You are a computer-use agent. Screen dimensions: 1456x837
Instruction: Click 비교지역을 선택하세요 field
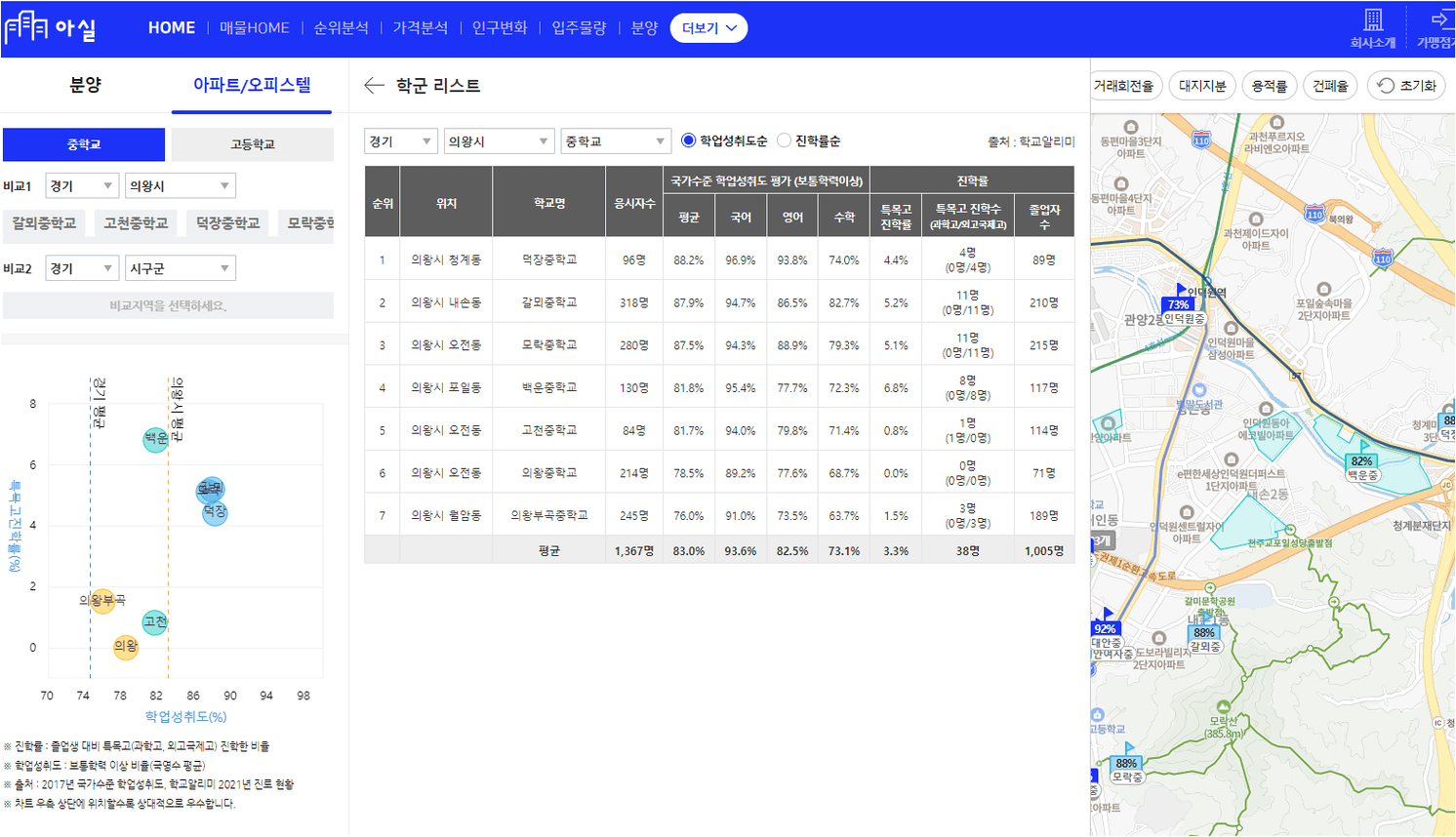coord(168,305)
